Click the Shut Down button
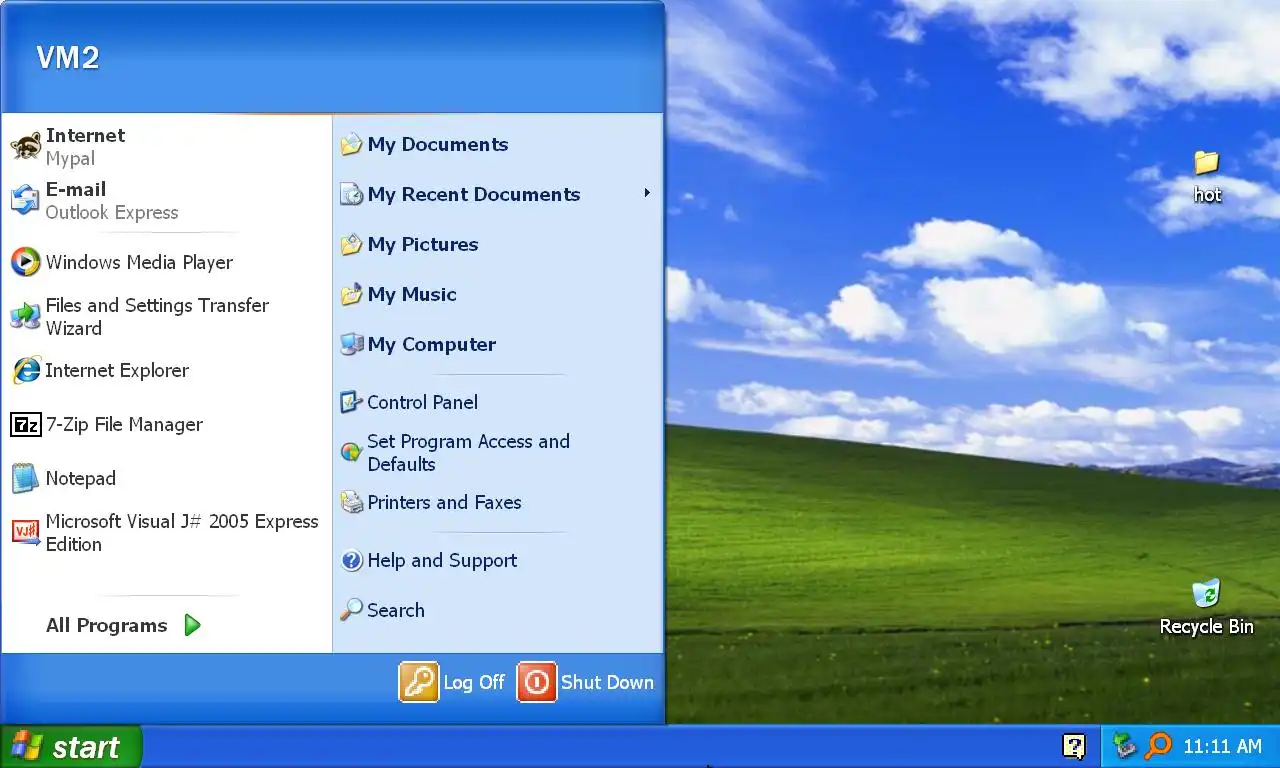Image resolution: width=1280 pixels, height=768 pixels. pos(586,682)
